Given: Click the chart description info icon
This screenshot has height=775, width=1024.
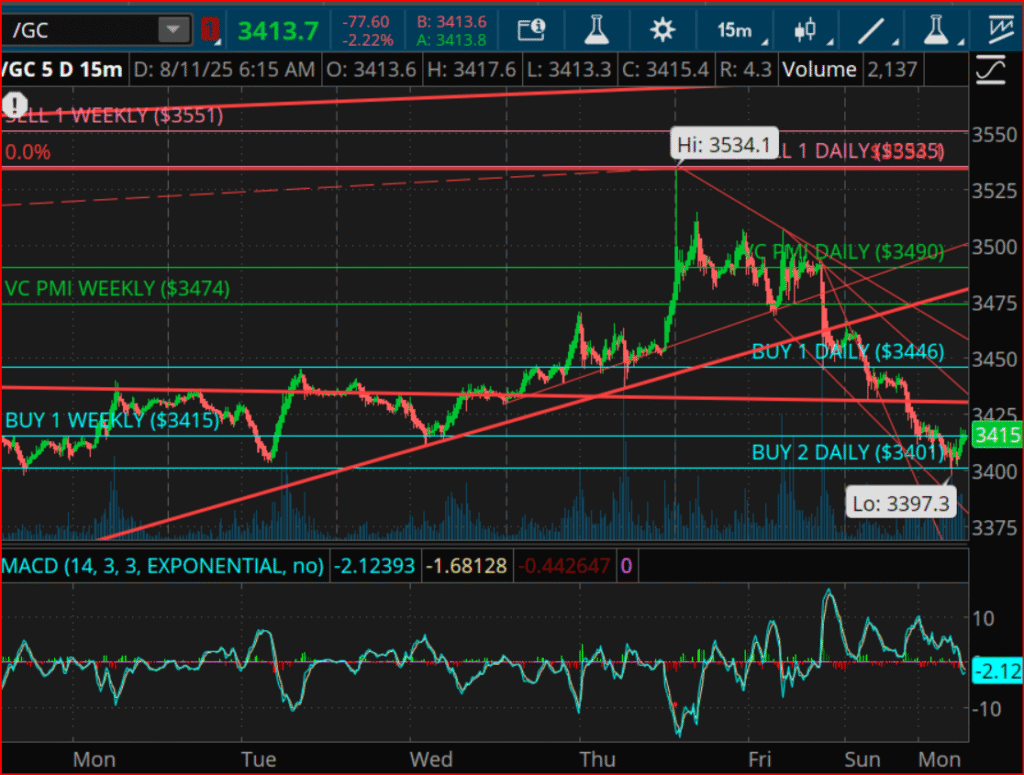Looking at the screenshot, I should click(531, 29).
